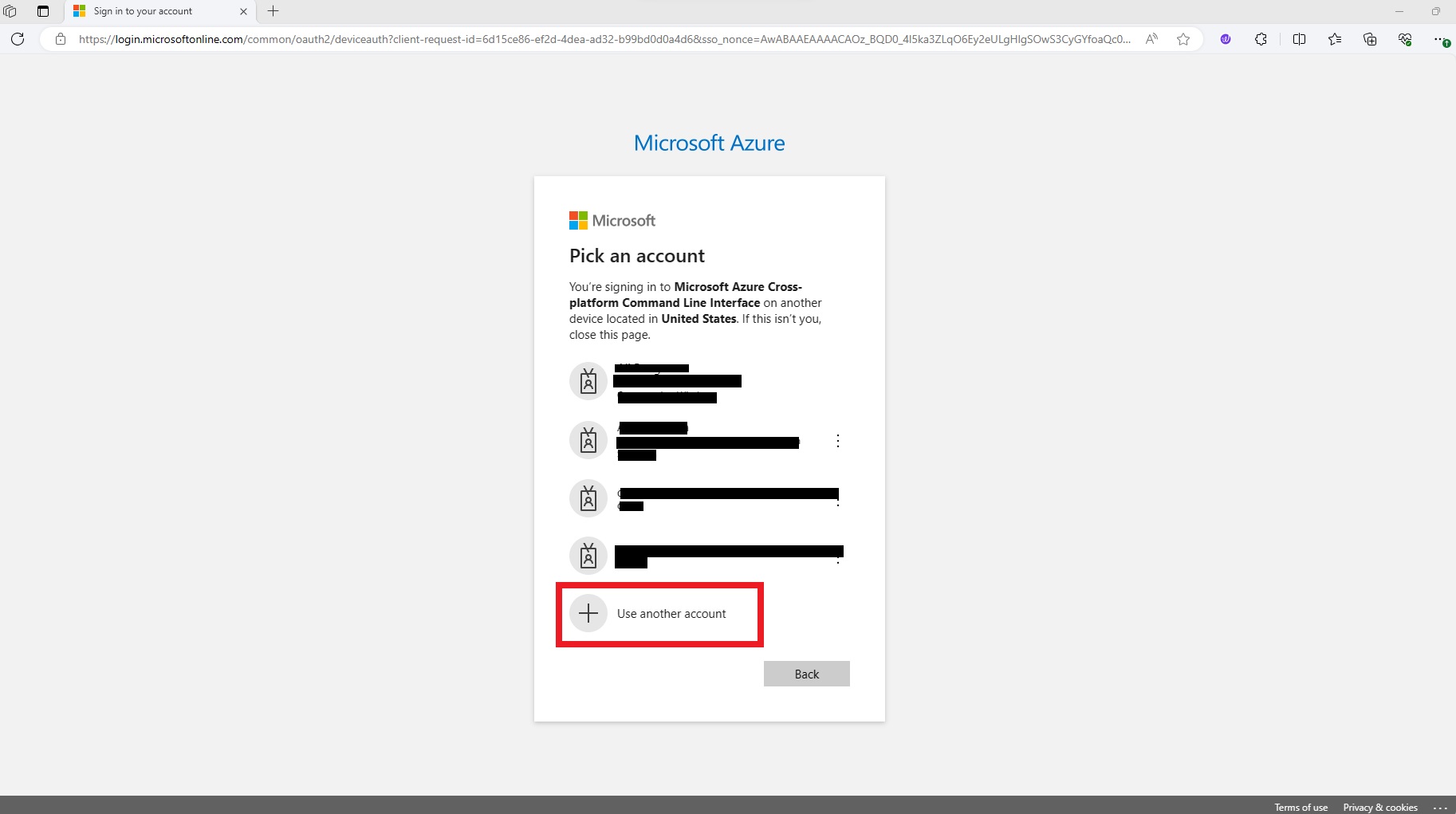This screenshot has width=1456, height=814.
Task: Select the first redacted account tile
Action: coord(709,382)
